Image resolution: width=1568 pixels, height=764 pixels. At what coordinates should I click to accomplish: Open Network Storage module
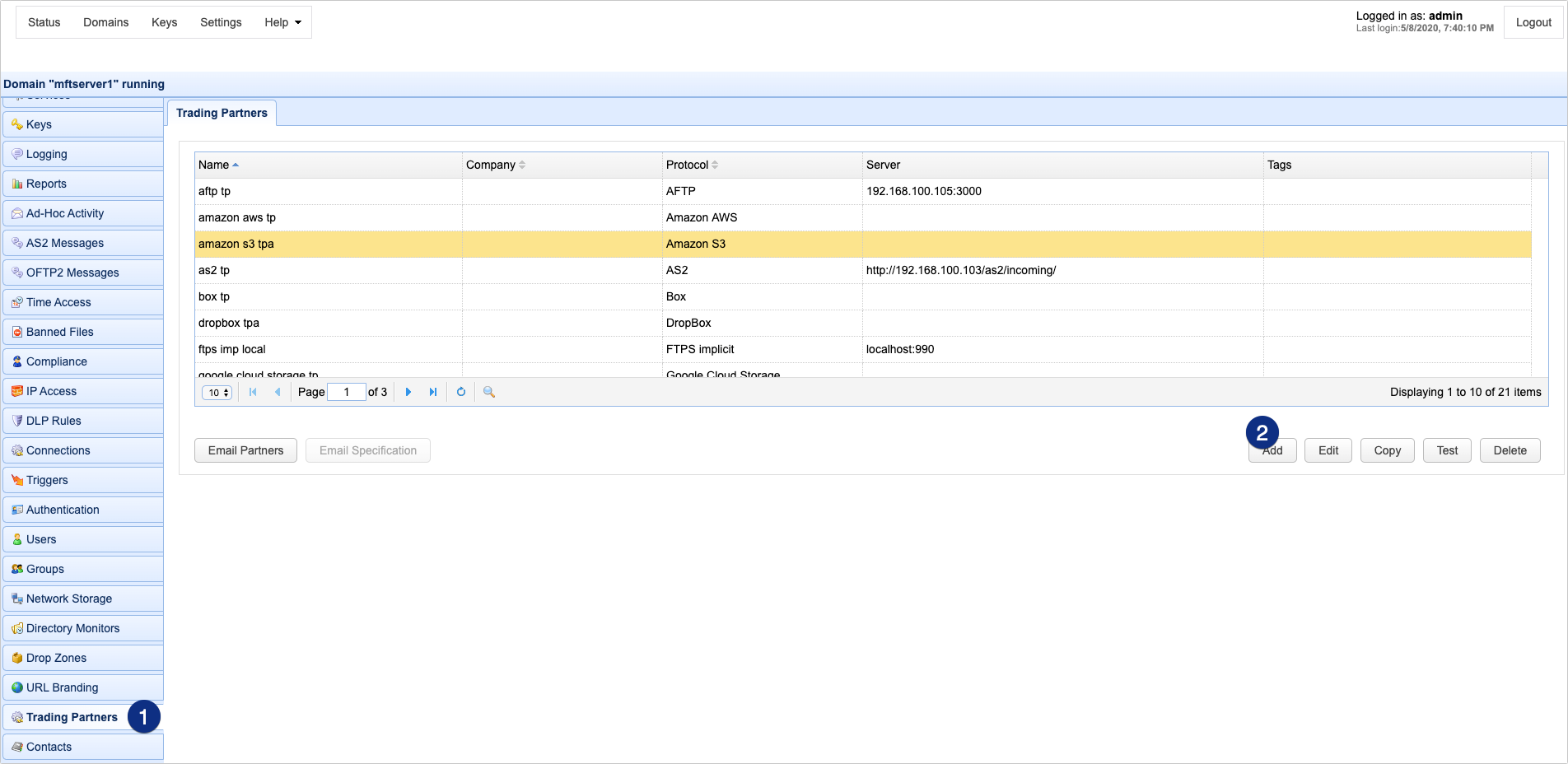(82, 599)
